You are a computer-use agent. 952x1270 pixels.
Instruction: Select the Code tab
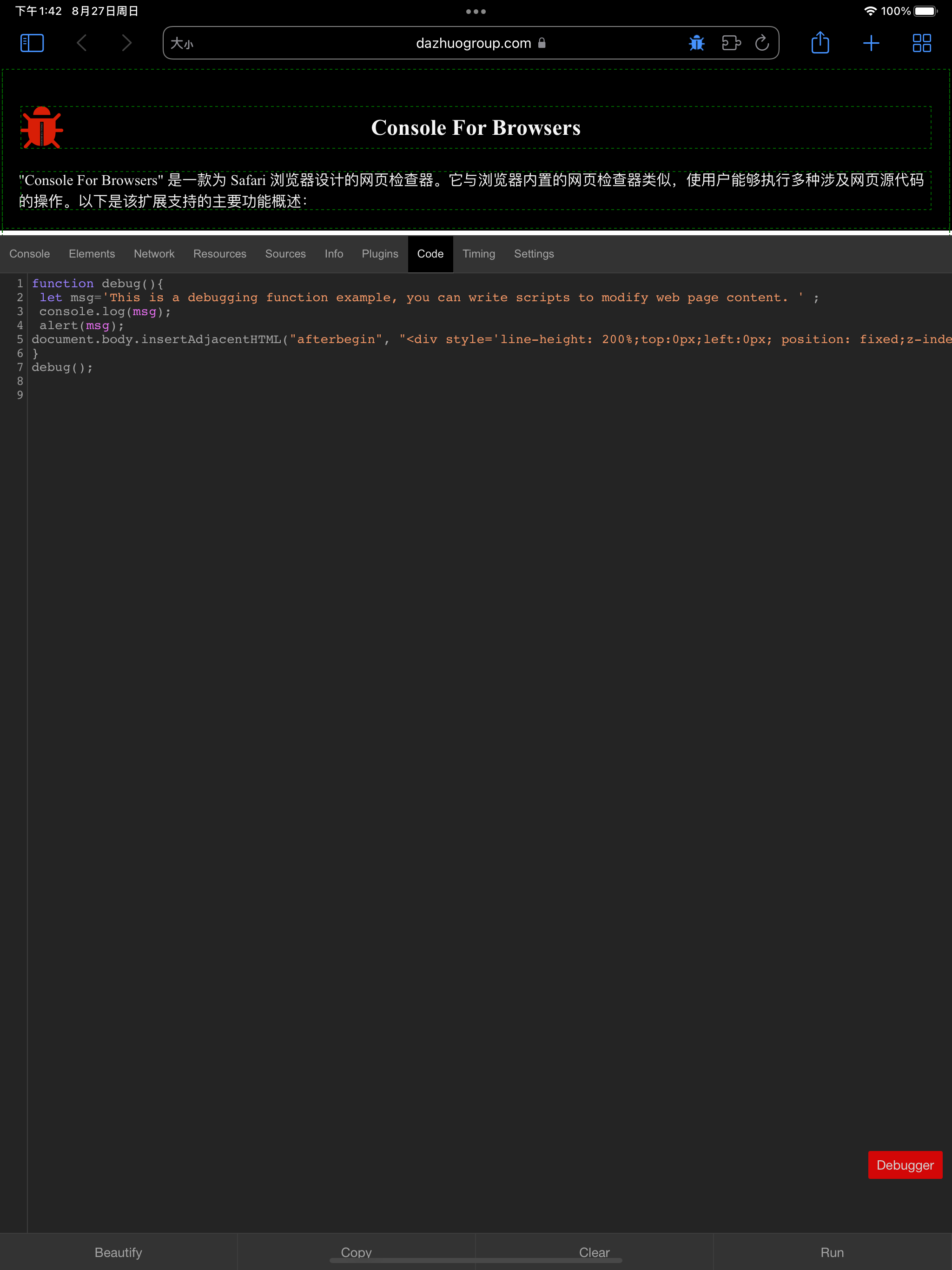pos(430,254)
